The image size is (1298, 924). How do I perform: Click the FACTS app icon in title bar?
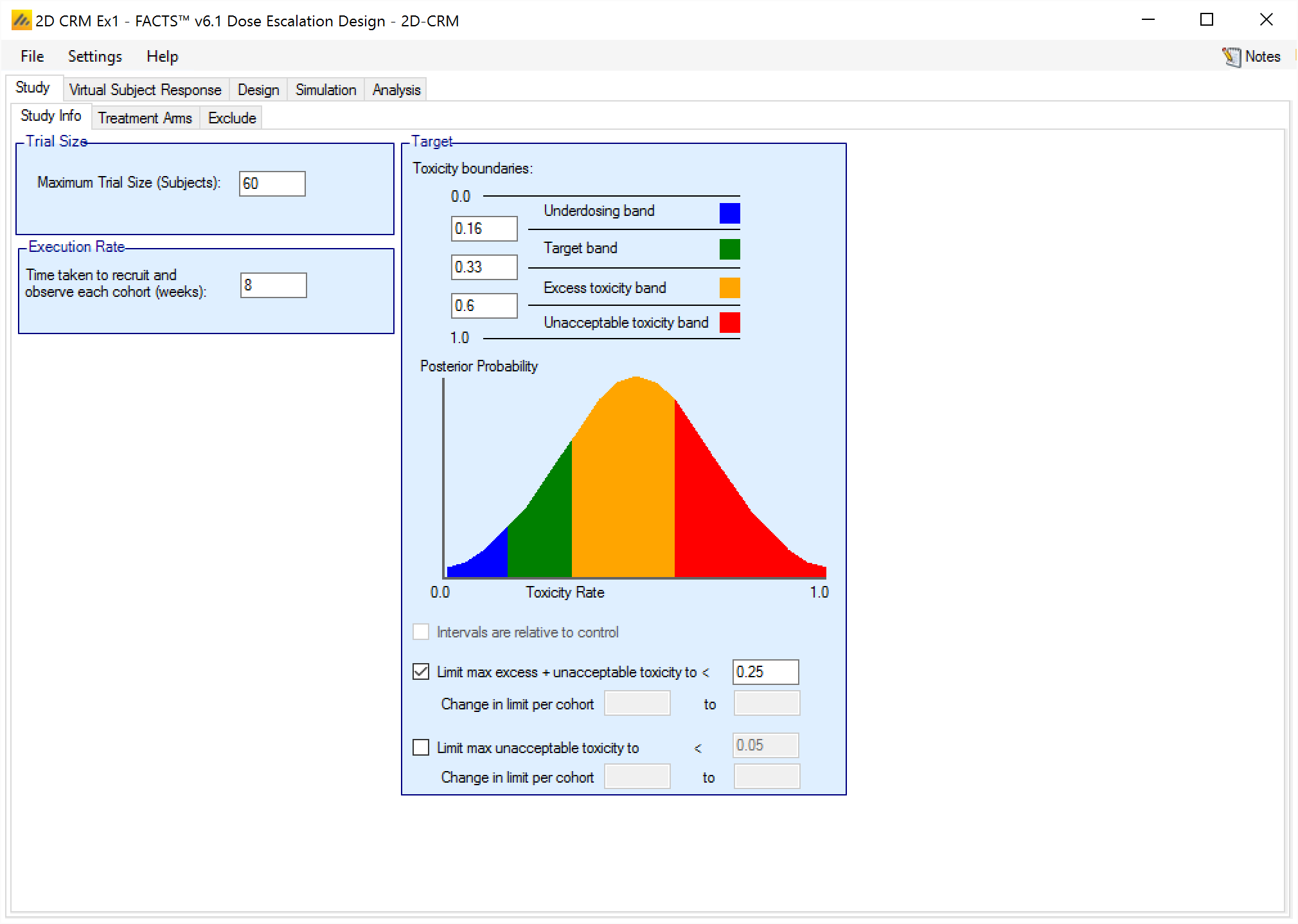tap(21, 21)
